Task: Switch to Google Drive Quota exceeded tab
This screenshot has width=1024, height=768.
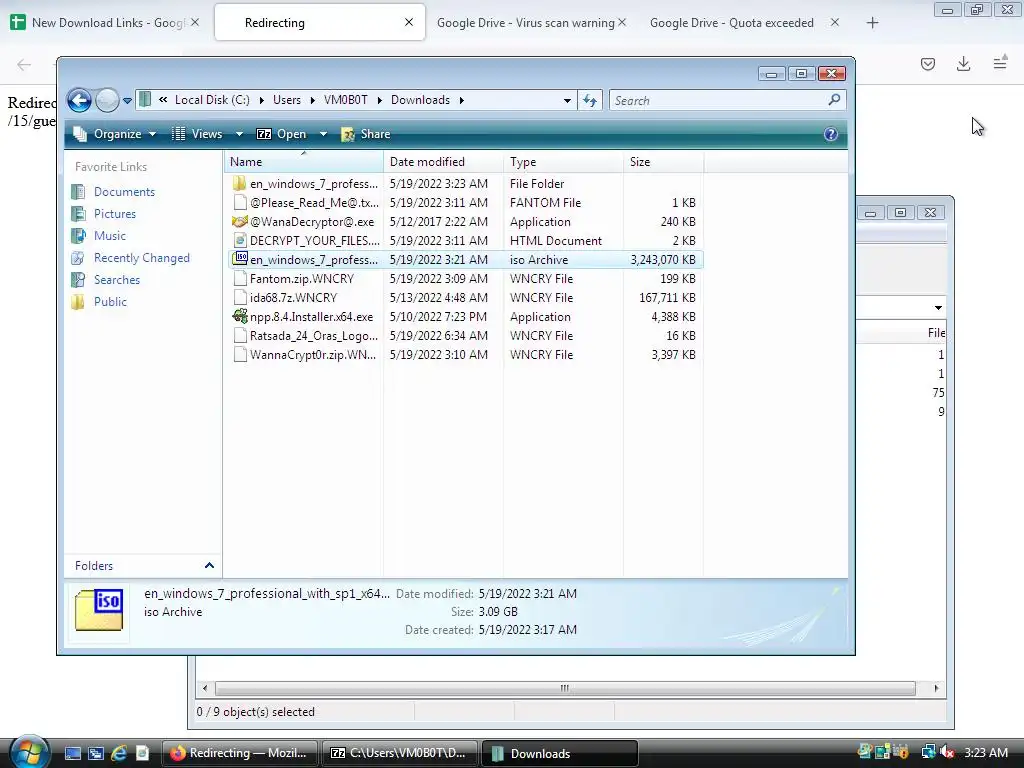Action: 744,23
